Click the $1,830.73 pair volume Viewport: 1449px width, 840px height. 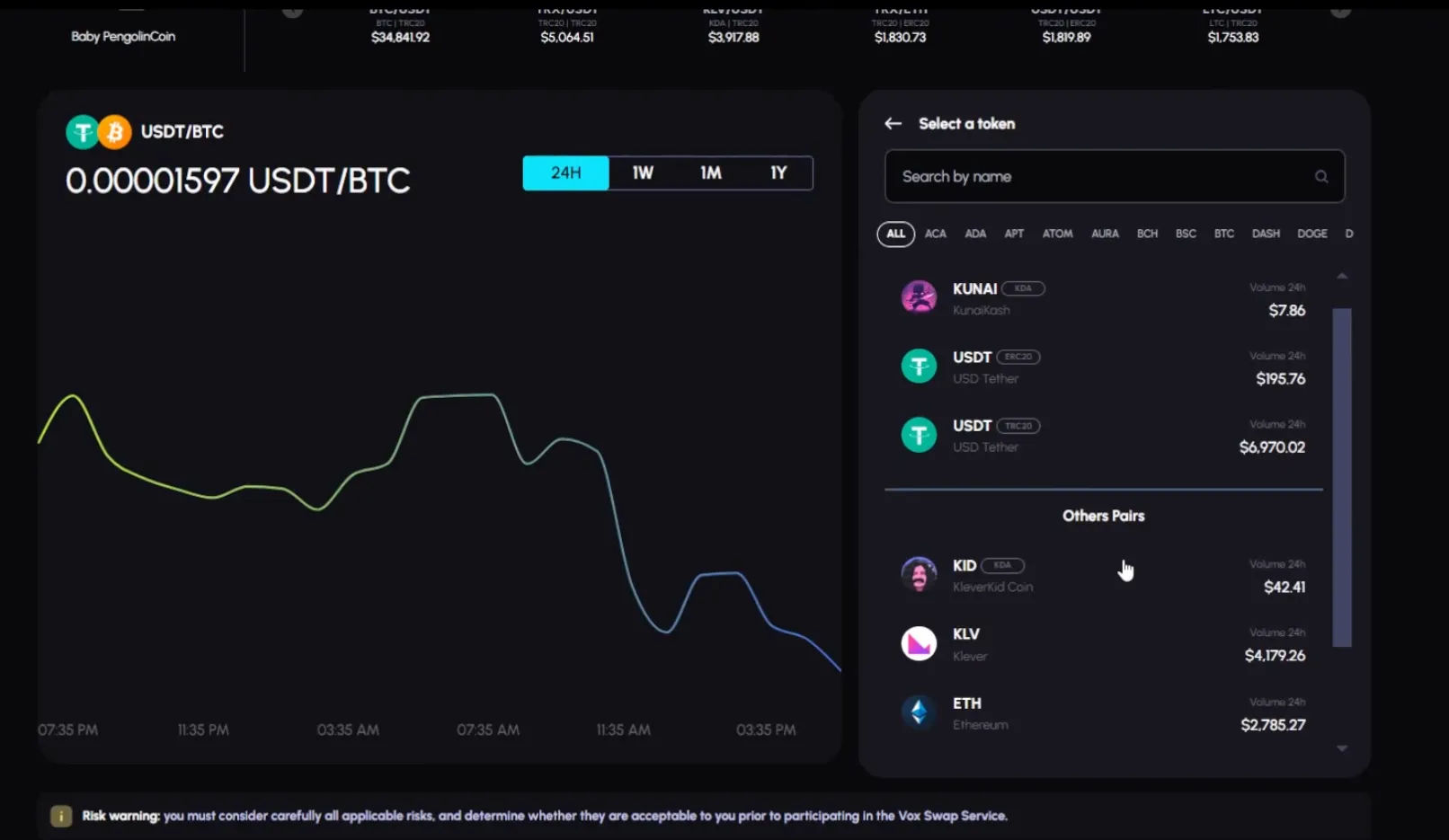point(900,38)
